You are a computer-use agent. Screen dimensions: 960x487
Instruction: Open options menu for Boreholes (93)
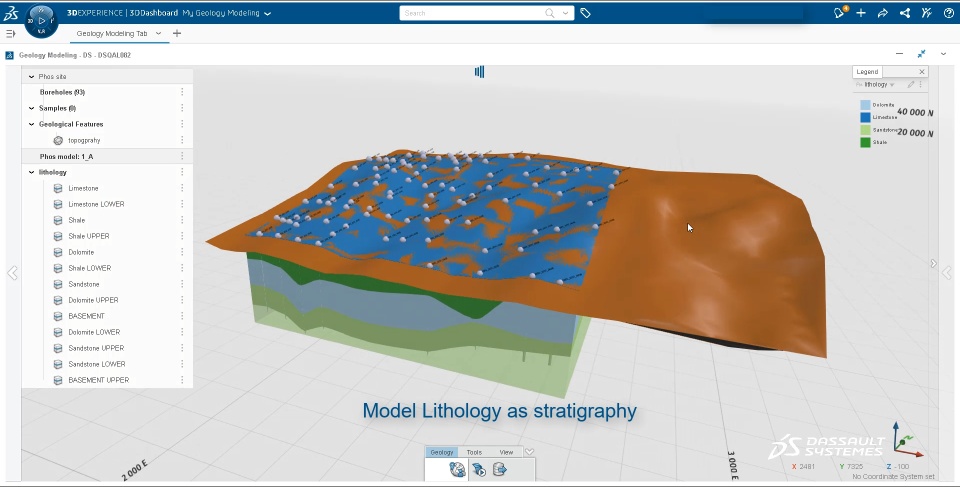(x=182, y=92)
